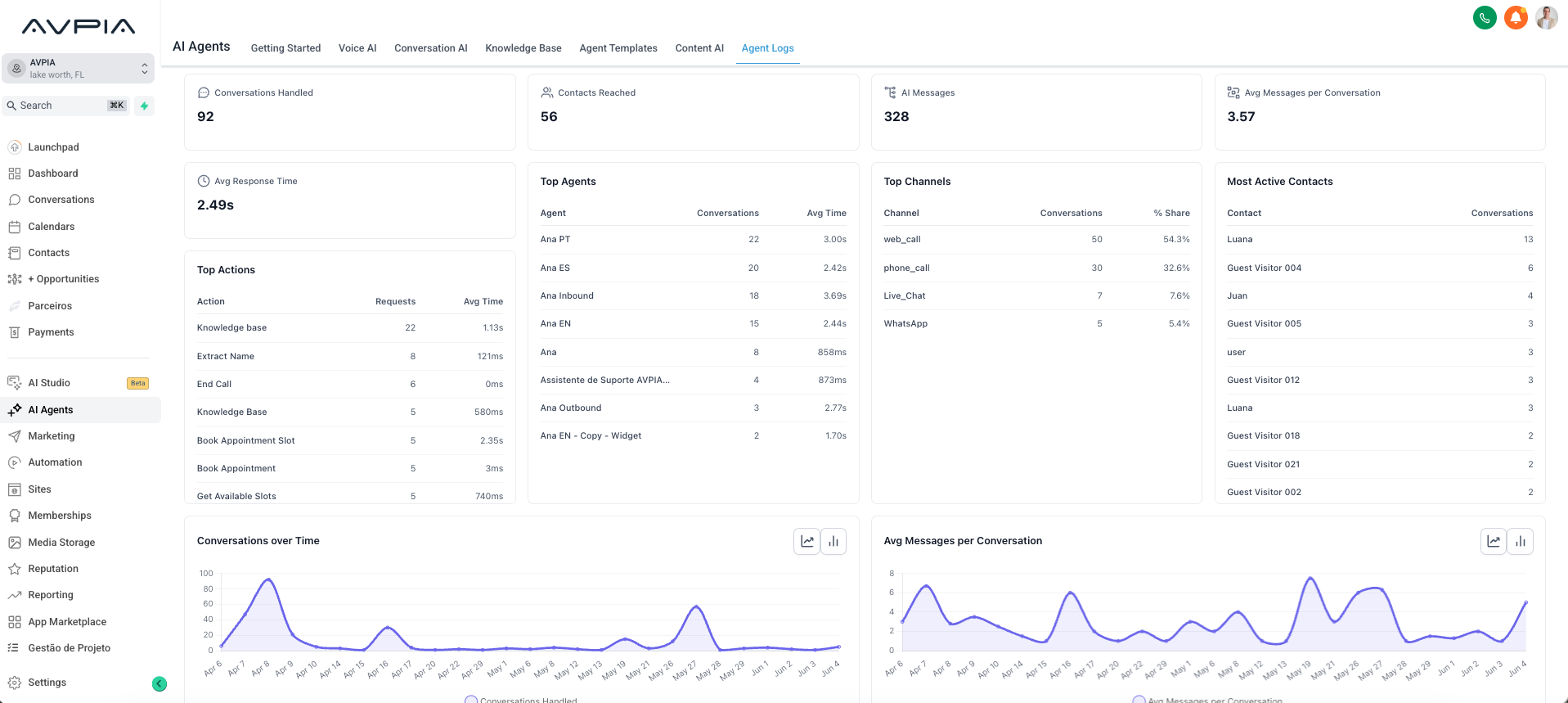Switch Conversations over Time to line chart

tap(806, 541)
